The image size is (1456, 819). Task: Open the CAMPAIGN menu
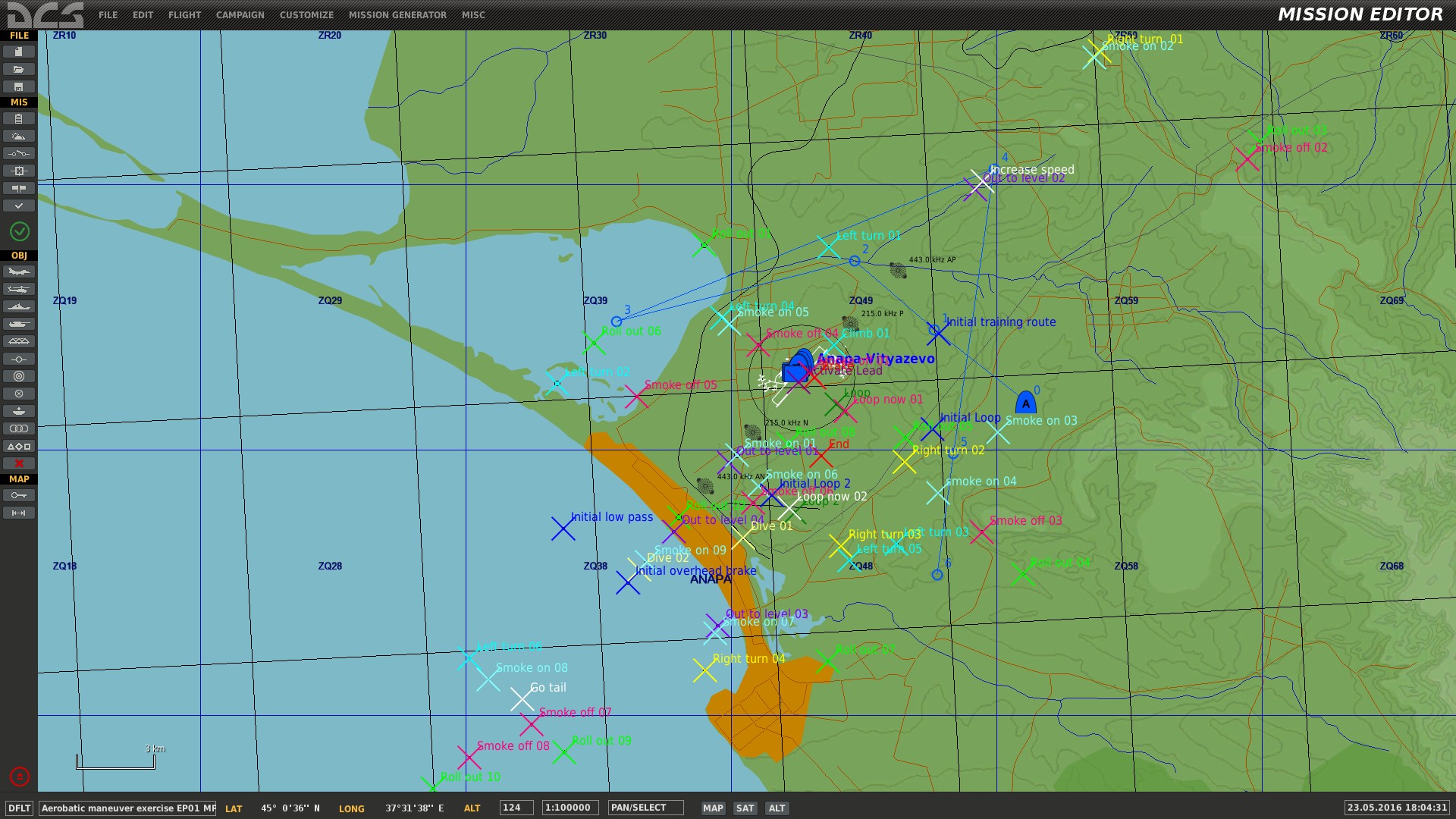point(240,14)
